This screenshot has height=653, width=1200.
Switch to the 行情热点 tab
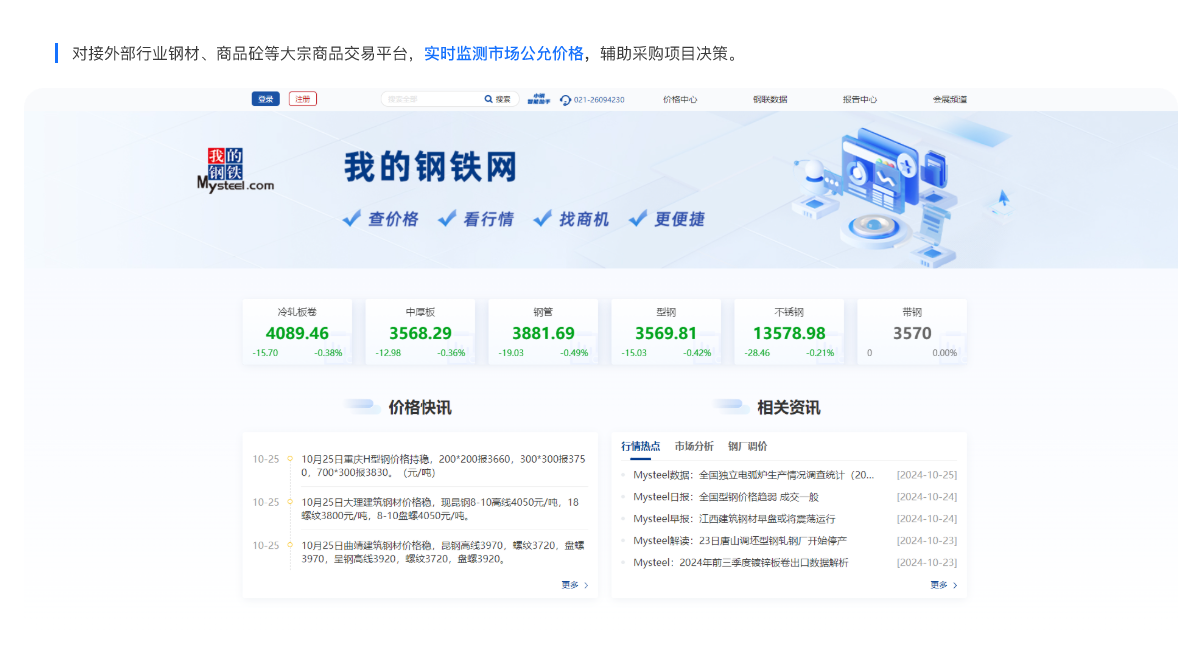coord(640,446)
